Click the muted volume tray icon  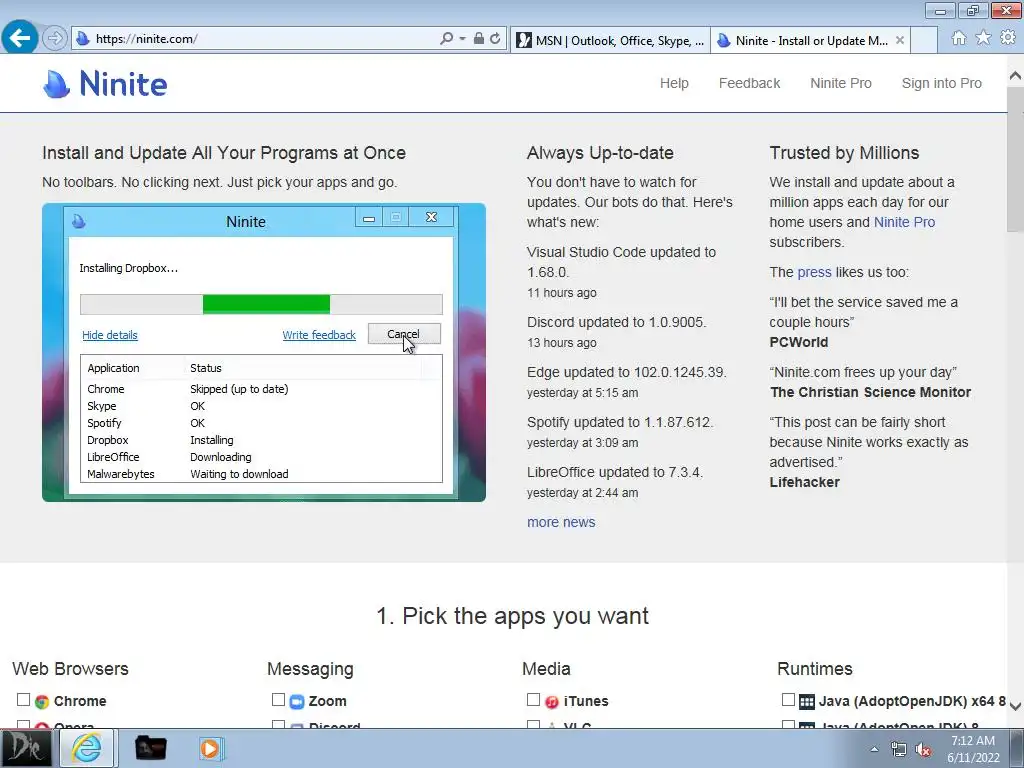[923, 749]
